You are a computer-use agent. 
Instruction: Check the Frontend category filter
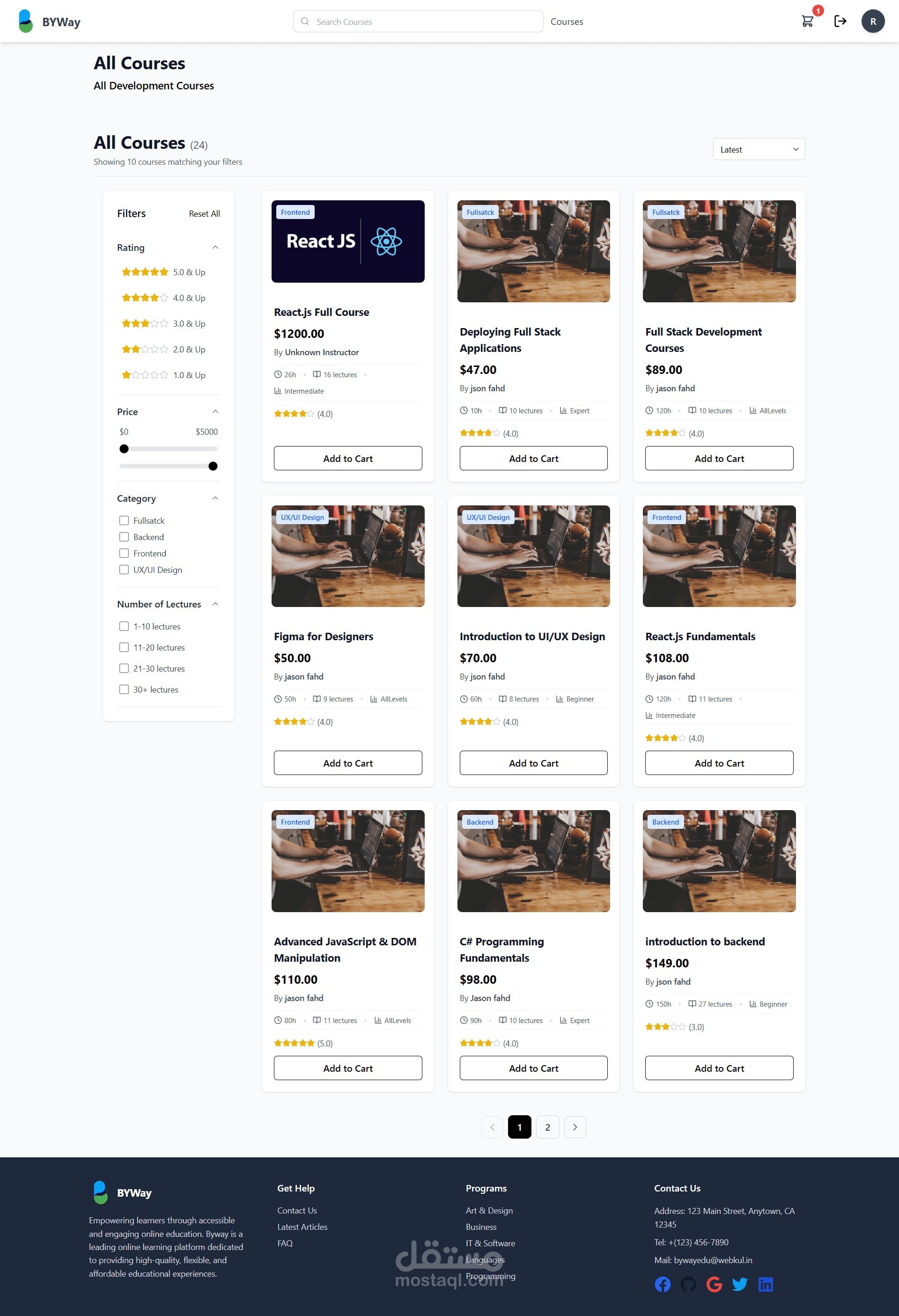tap(124, 553)
